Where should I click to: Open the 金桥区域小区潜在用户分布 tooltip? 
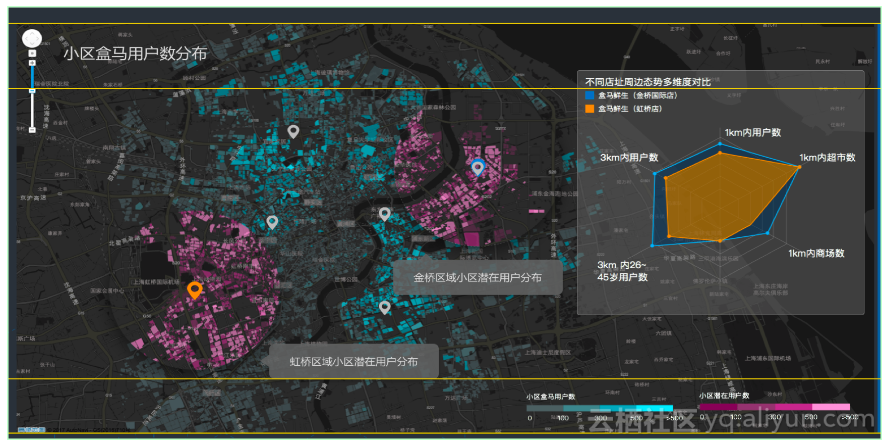477,277
